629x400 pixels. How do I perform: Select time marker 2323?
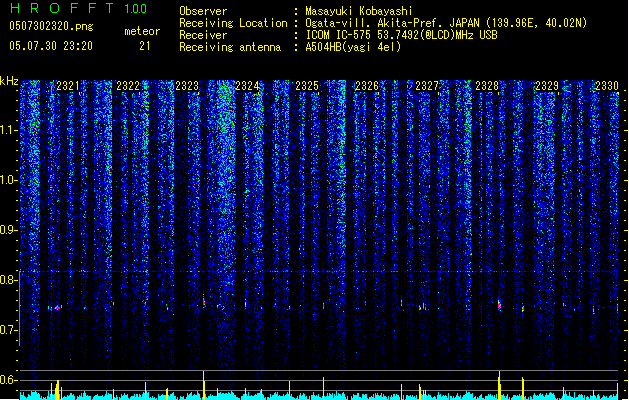click(187, 86)
